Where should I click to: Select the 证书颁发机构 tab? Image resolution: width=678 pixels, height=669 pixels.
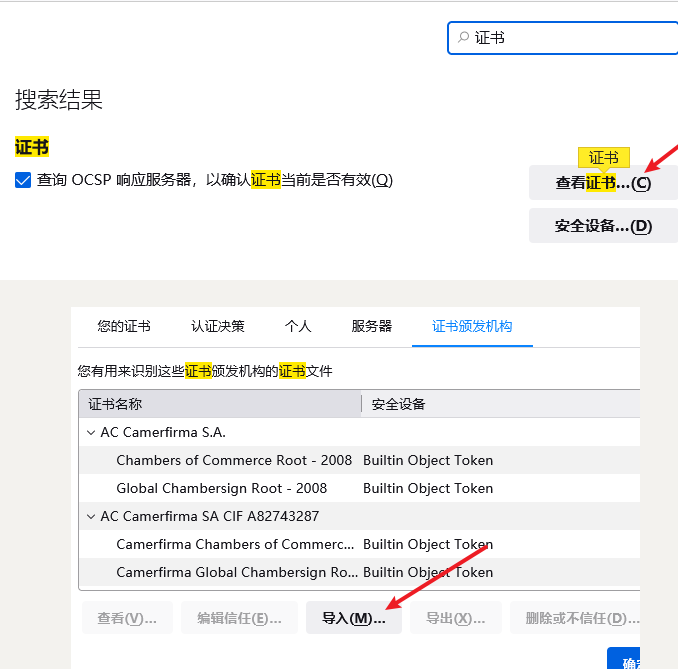click(472, 326)
